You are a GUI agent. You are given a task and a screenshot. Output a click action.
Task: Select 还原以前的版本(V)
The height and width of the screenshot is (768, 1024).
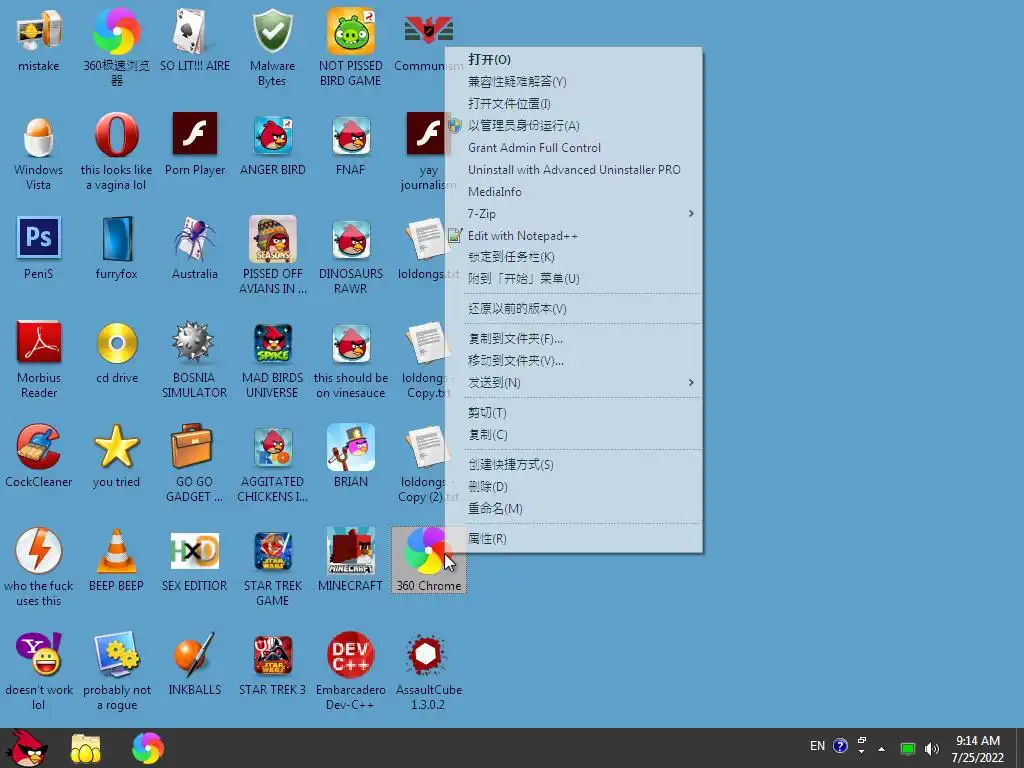[573, 309]
